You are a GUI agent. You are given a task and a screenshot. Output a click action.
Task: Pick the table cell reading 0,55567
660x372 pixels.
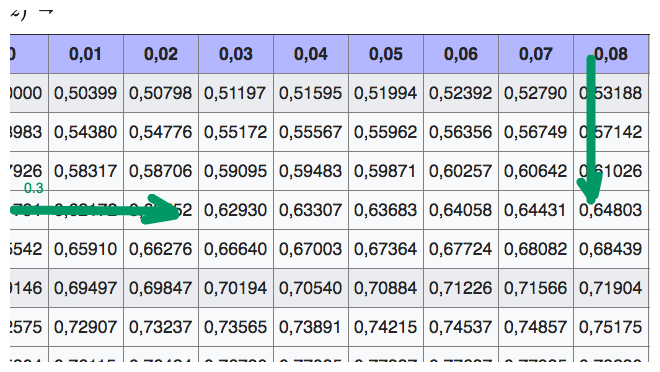pyautogui.click(x=311, y=132)
